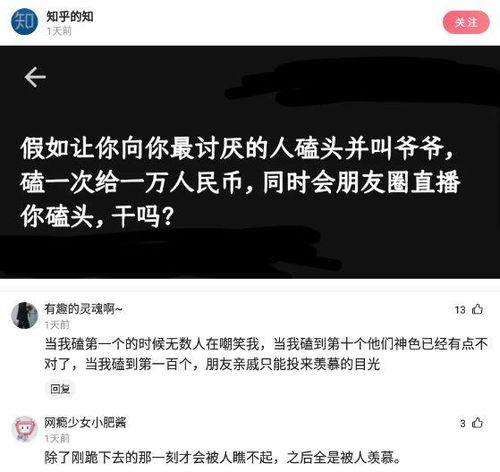Click the 3 likes count
500x472 pixels.
(x=463, y=424)
